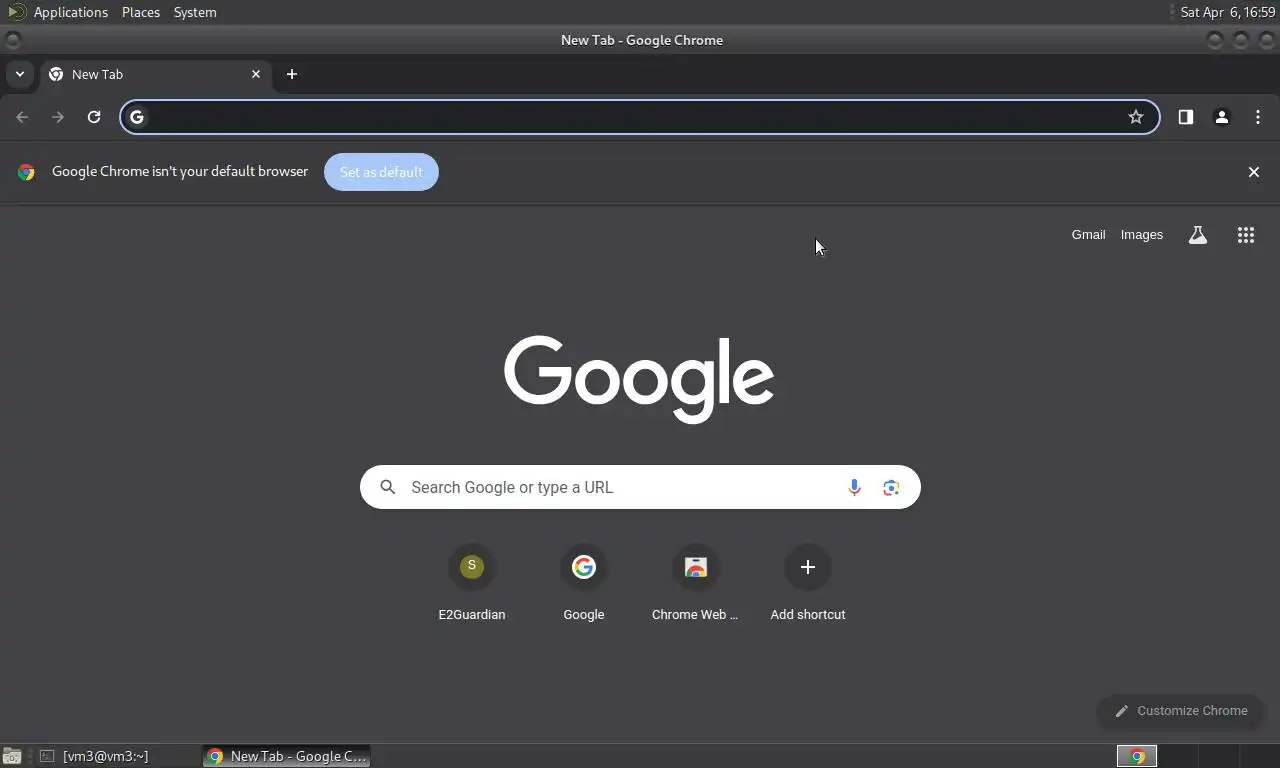This screenshot has height=768, width=1280.
Task: Open the Gmail link
Action: point(1088,235)
